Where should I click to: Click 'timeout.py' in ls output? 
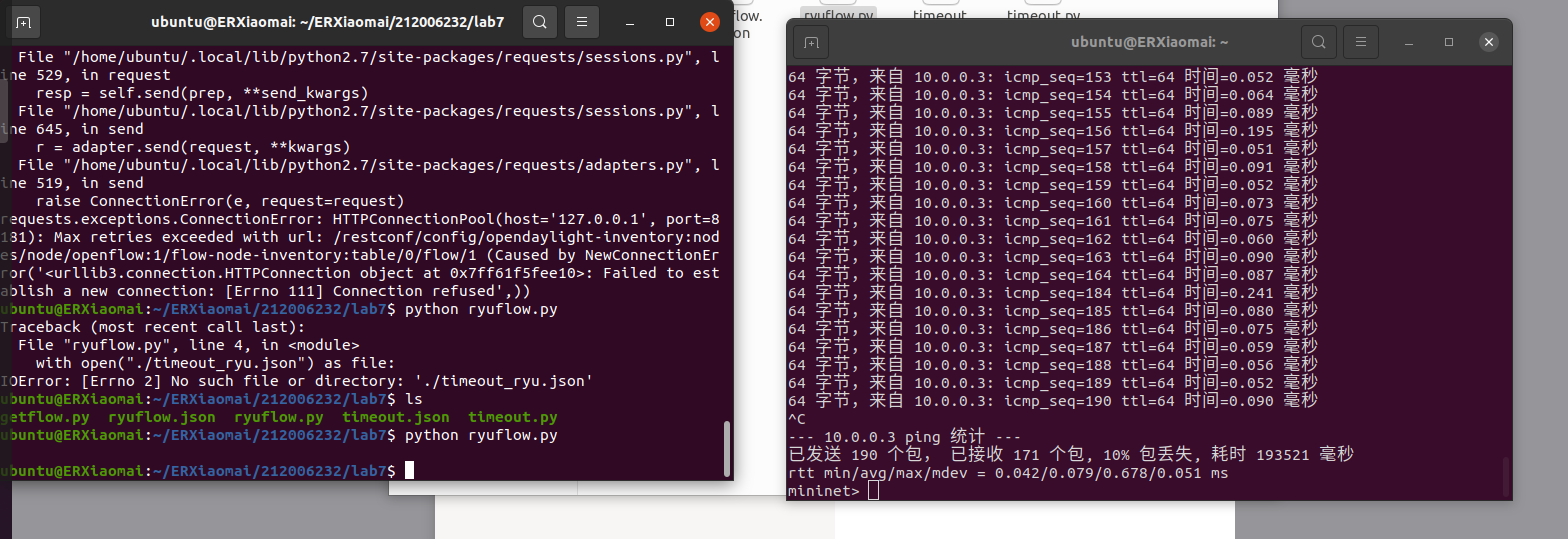tap(513, 417)
